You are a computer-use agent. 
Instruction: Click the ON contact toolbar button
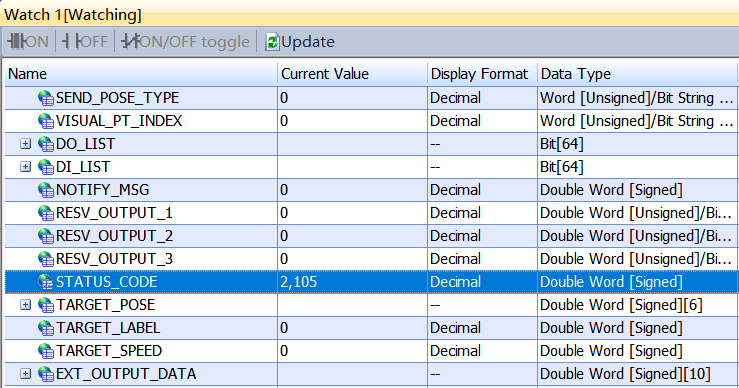tap(28, 41)
